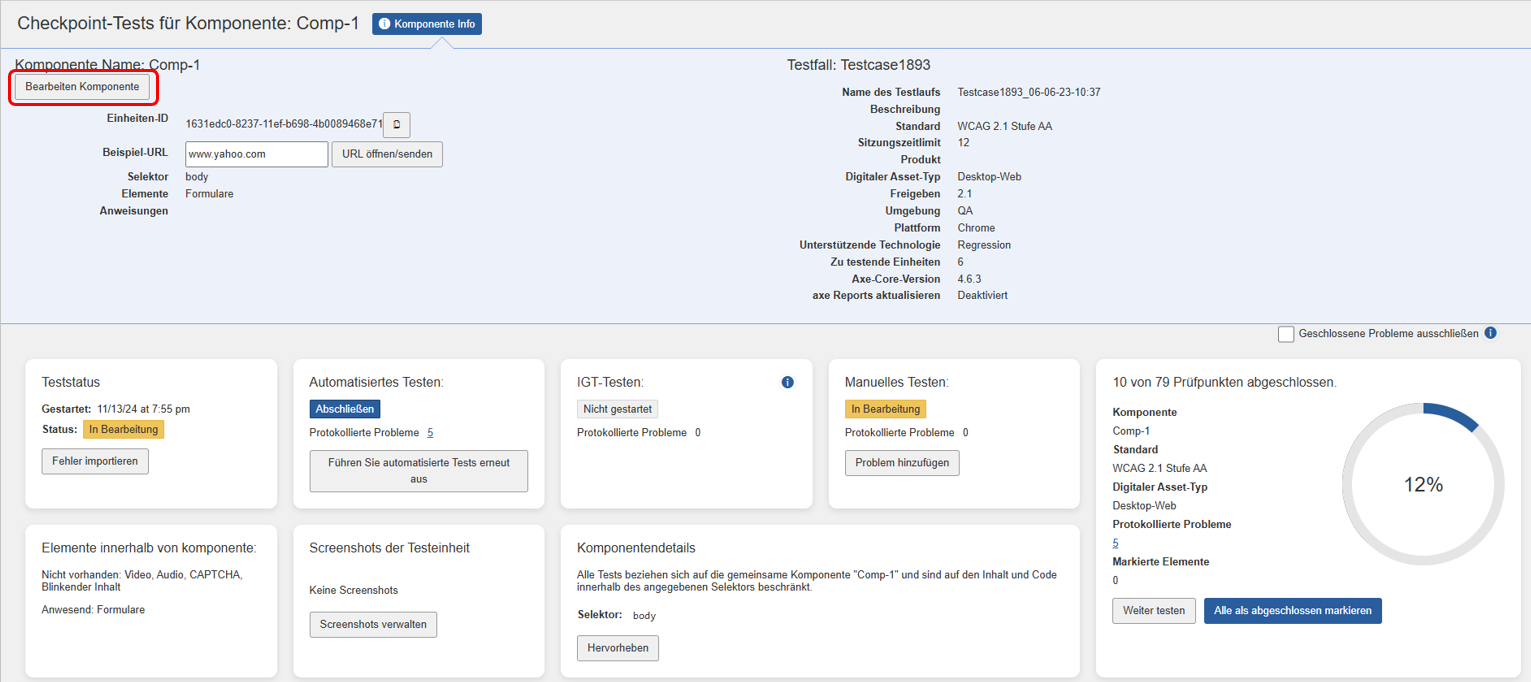Open the 5 logged issues link in Automatisiertes Testen
The height and width of the screenshot is (682, 1531).
point(430,433)
